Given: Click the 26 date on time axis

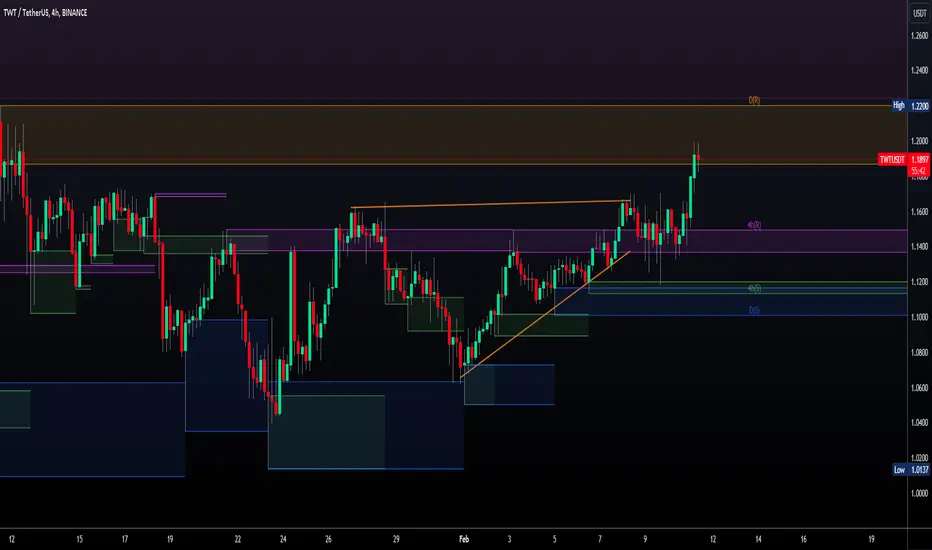Looking at the screenshot, I should (x=328, y=539).
